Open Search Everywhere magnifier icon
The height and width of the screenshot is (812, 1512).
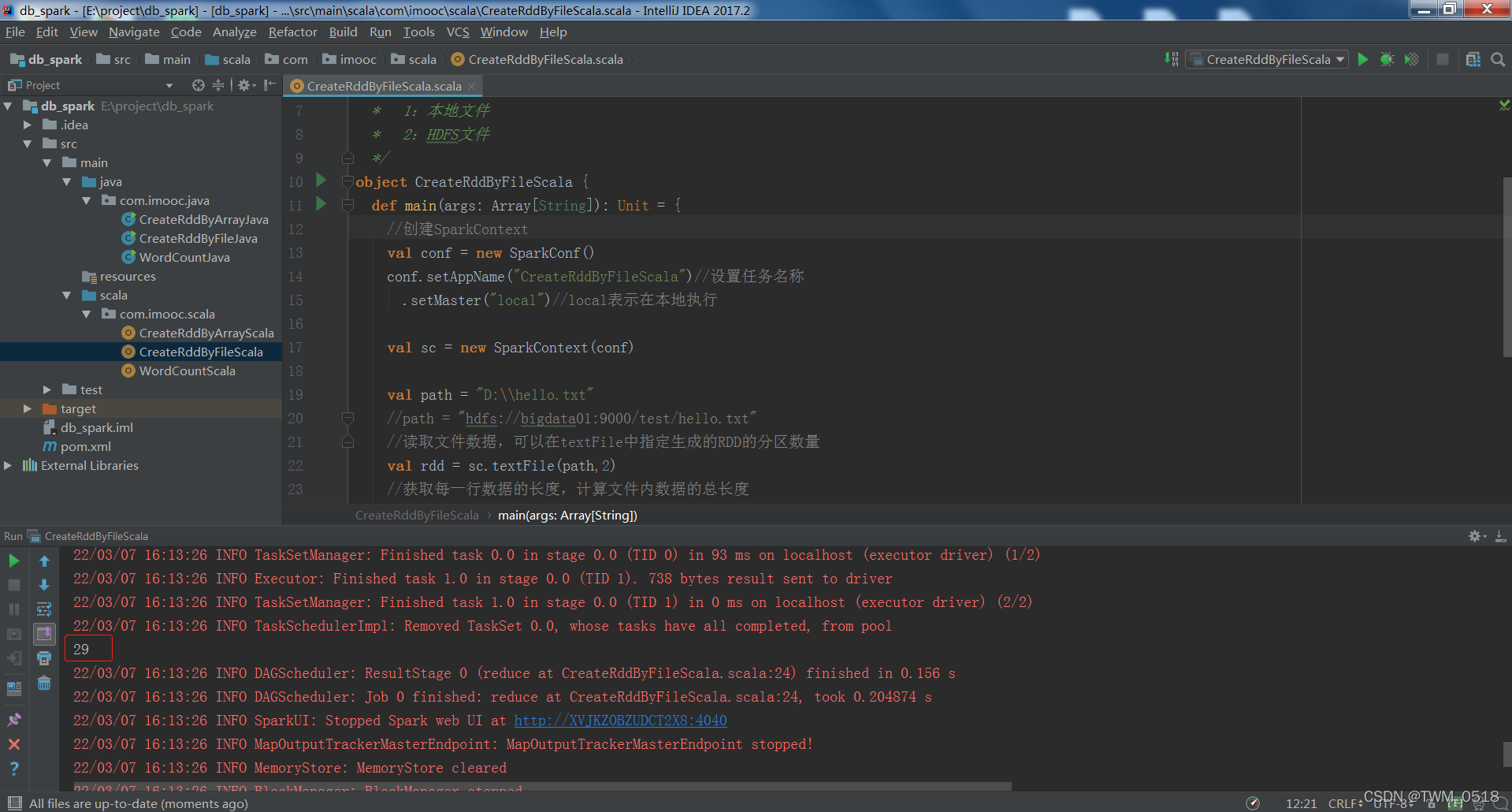click(1498, 59)
